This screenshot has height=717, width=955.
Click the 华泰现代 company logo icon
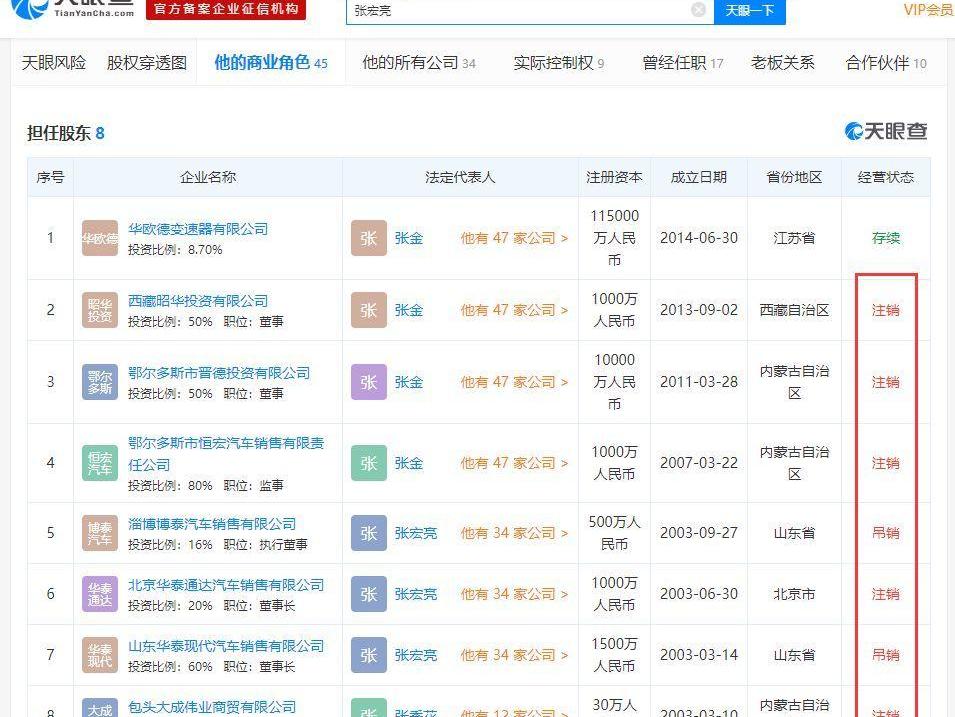[x=100, y=655]
